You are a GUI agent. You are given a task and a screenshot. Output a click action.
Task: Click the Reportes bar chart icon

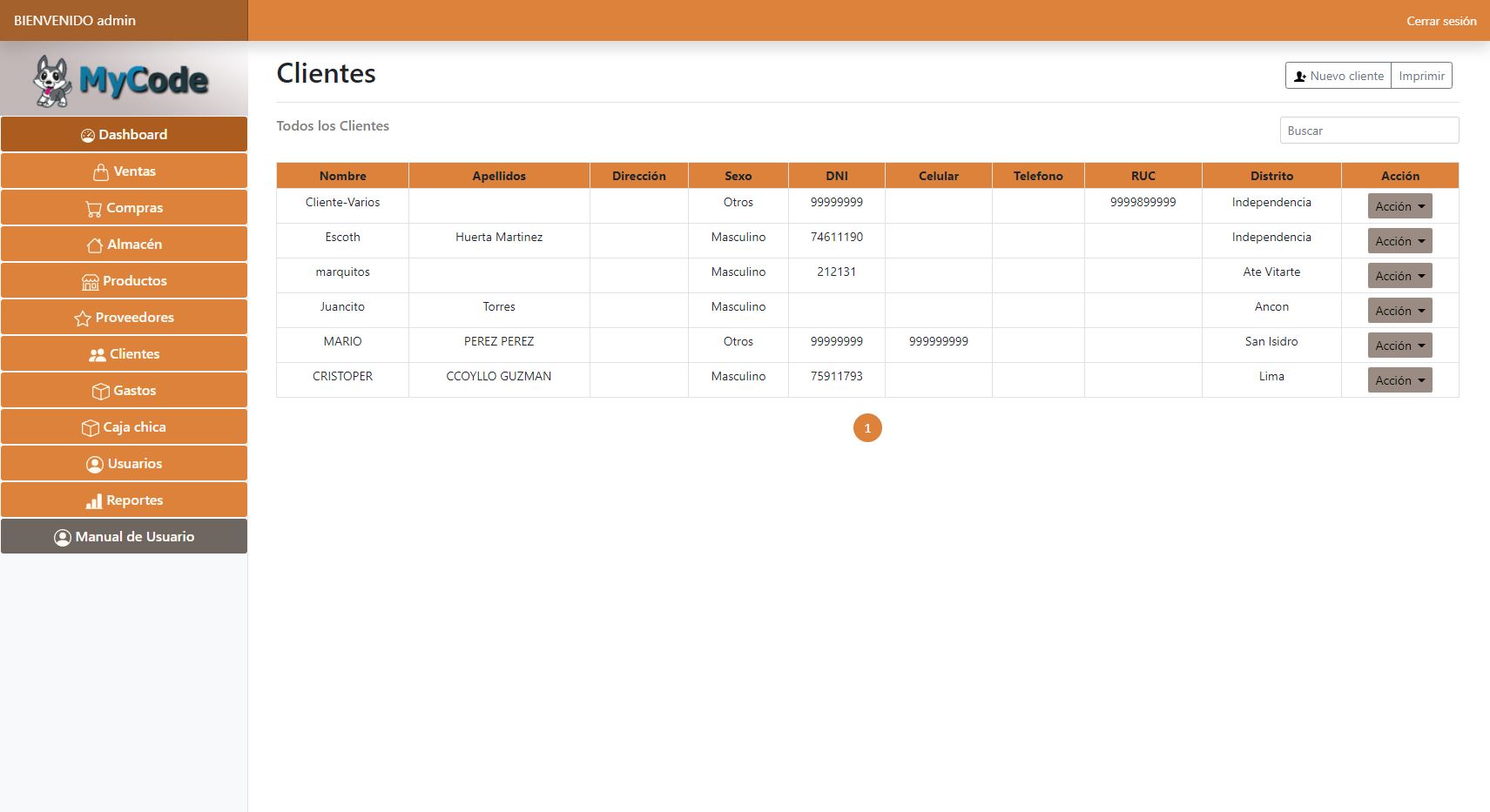click(94, 501)
